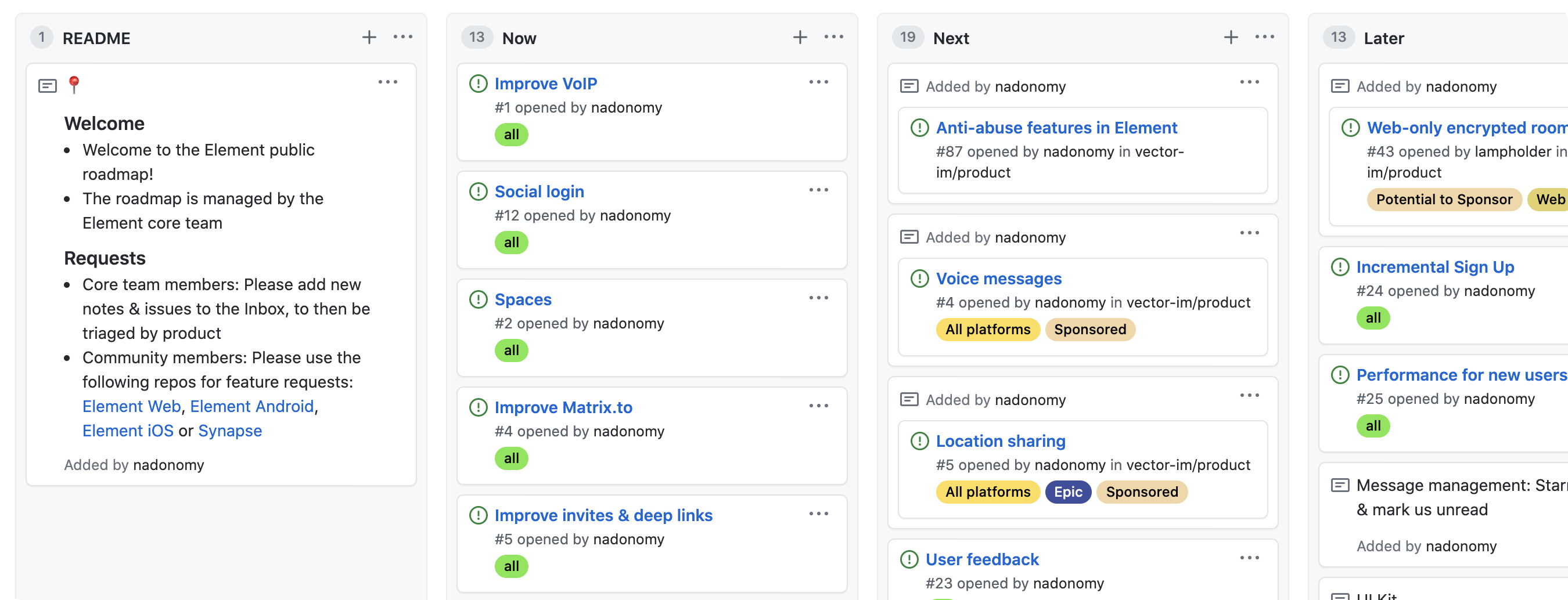Open the Location sharing note card menu

(1250, 395)
